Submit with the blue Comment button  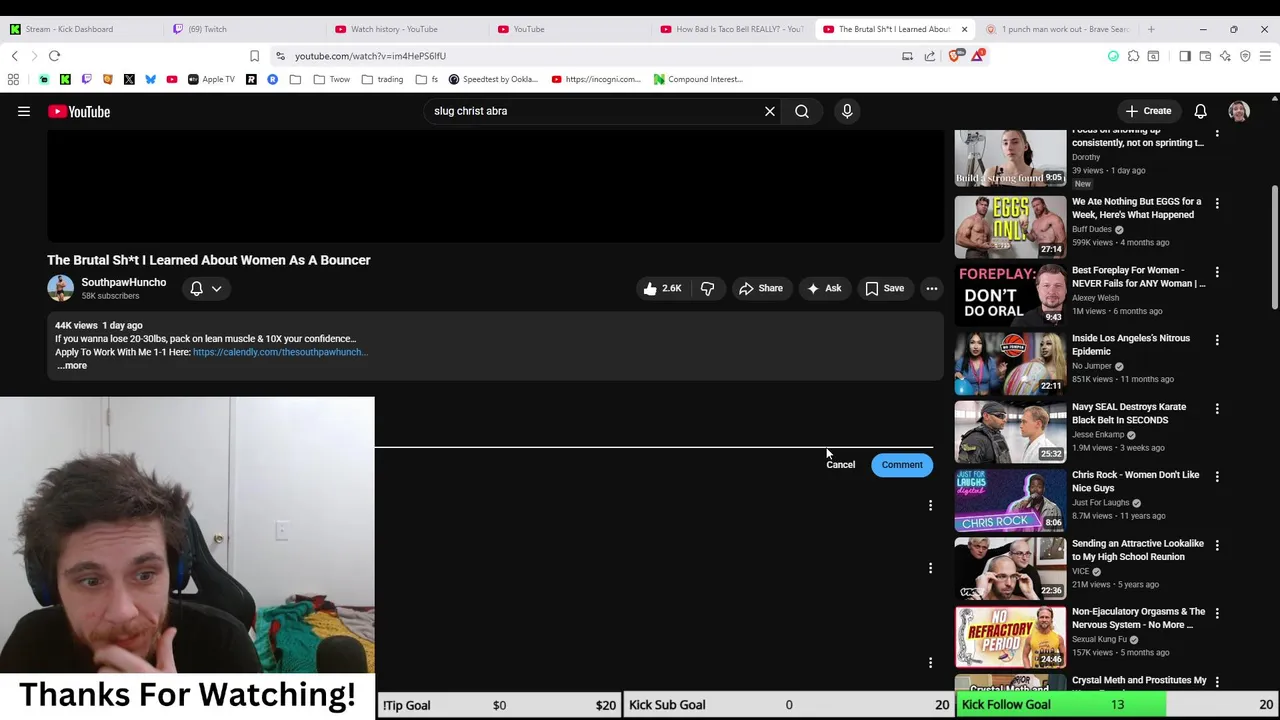pos(902,465)
